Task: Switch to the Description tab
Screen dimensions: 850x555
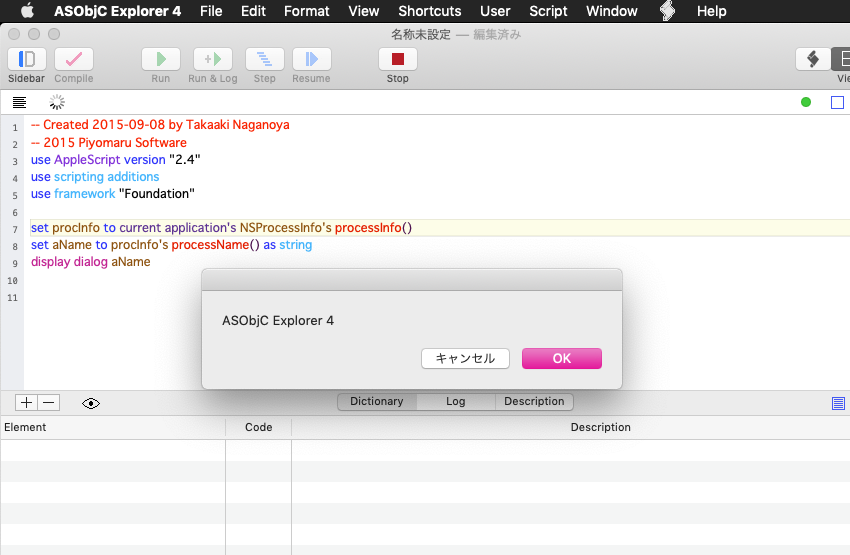Action: [534, 402]
